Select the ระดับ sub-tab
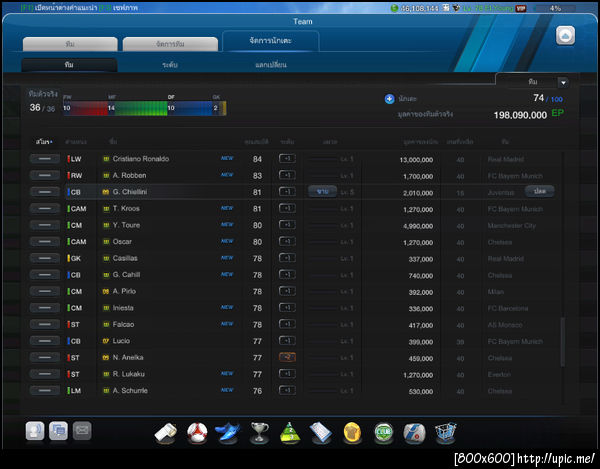Image resolution: width=600 pixels, height=469 pixels. [x=170, y=65]
